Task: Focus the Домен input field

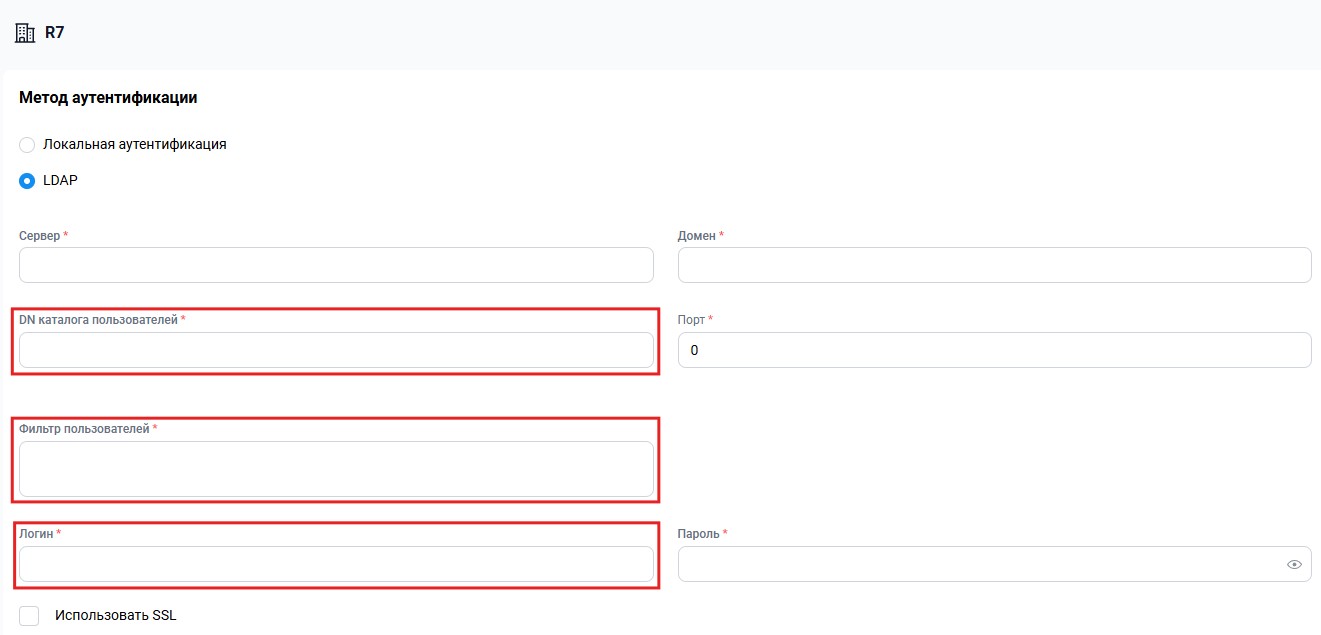Action: point(995,265)
